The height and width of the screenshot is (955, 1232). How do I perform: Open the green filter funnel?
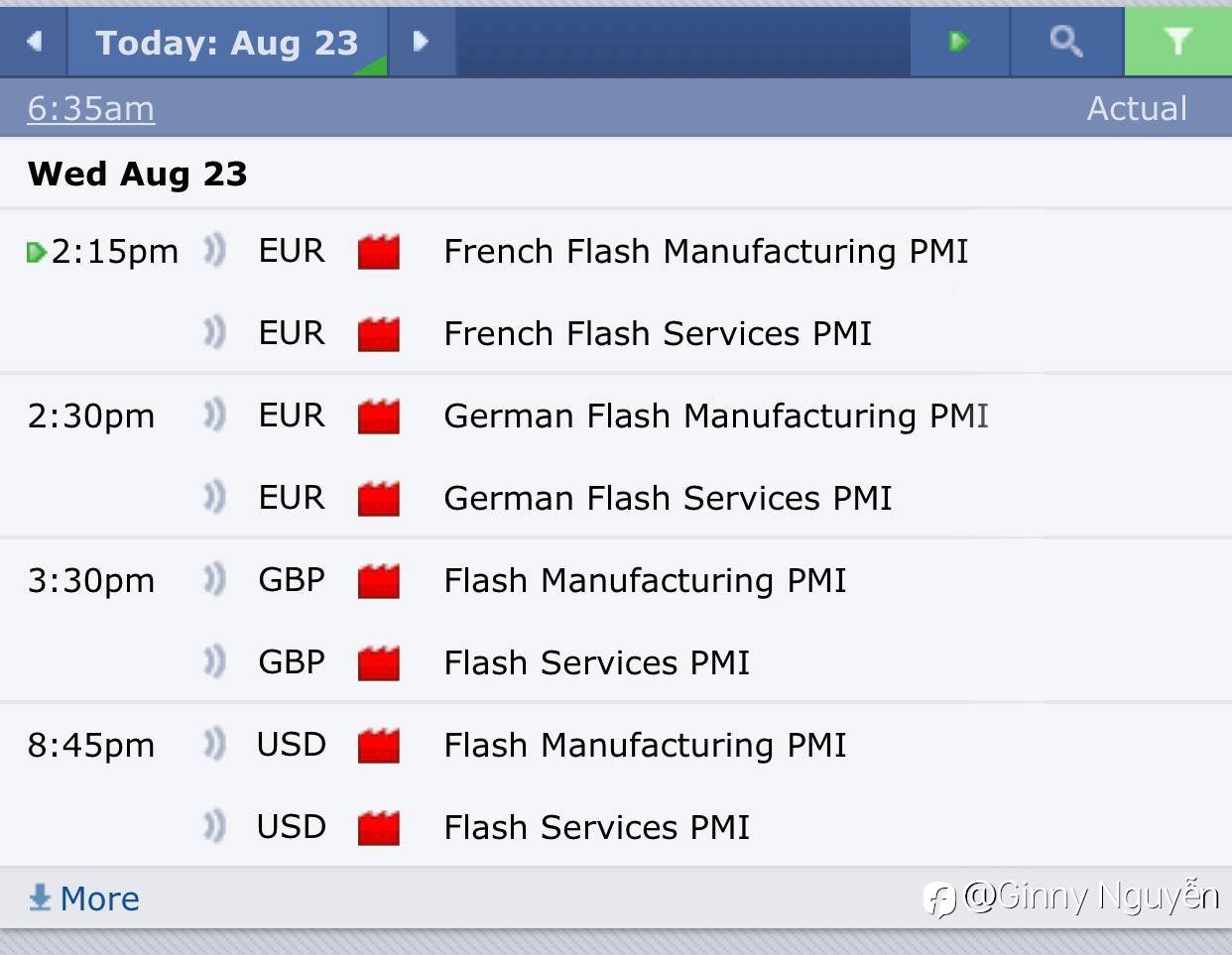(1177, 42)
